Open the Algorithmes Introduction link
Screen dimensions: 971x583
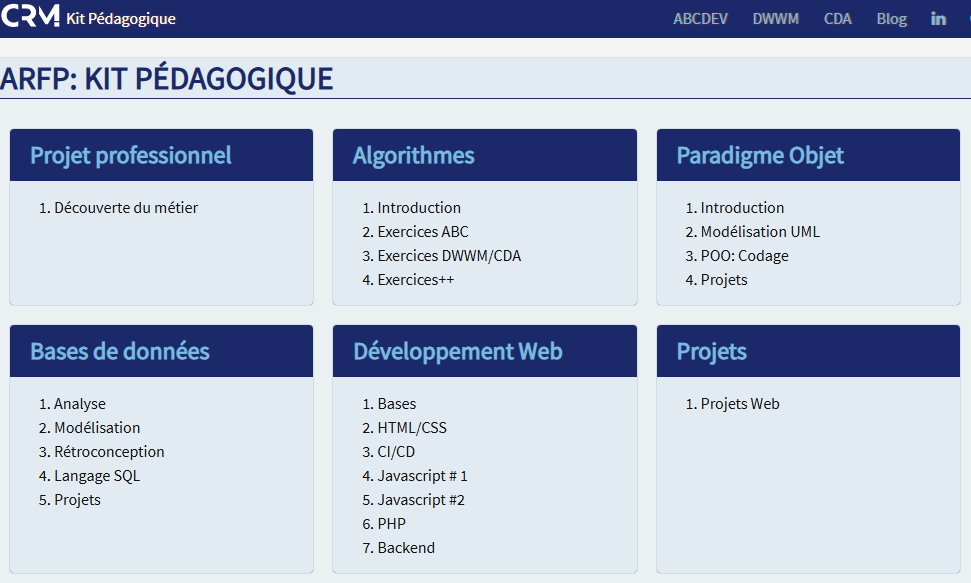point(418,207)
